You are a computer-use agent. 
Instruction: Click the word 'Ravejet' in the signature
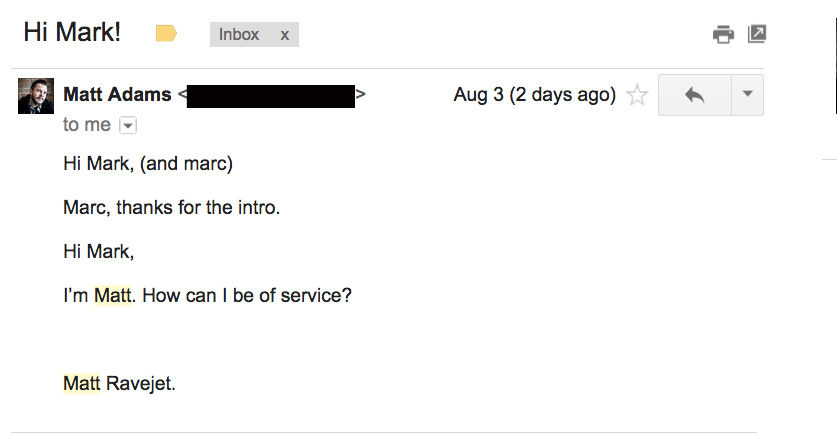(x=138, y=383)
